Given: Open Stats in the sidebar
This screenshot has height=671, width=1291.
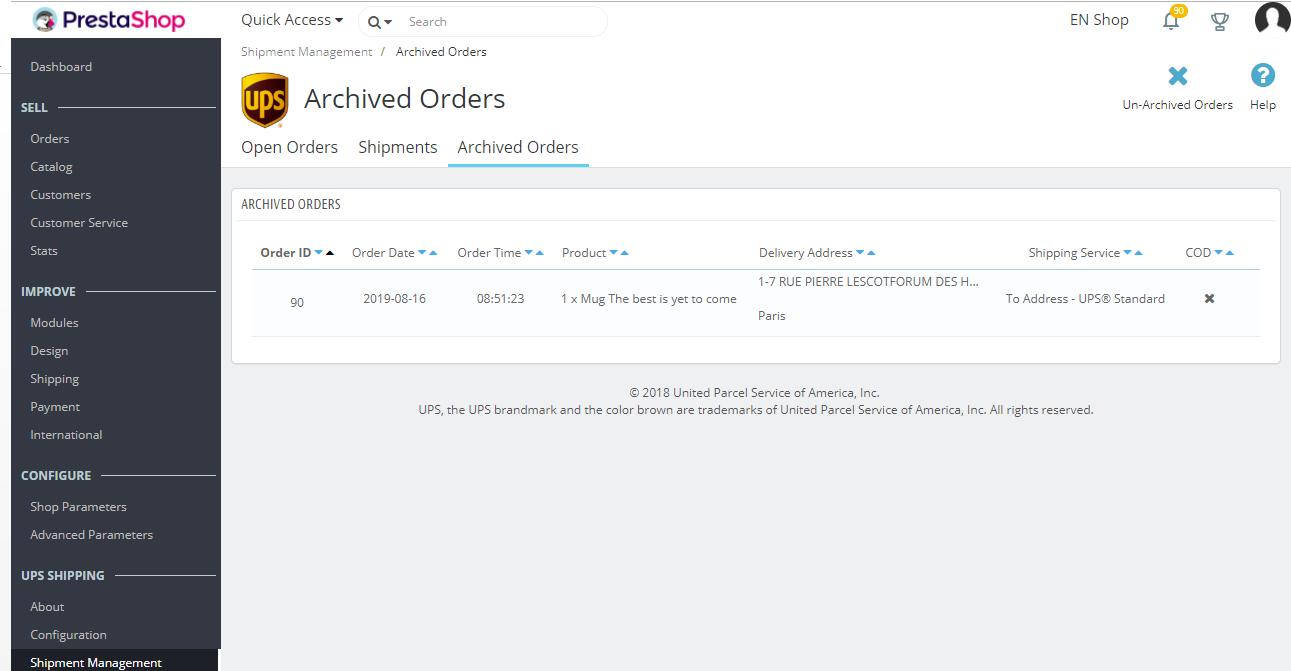Looking at the screenshot, I should (44, 251).
